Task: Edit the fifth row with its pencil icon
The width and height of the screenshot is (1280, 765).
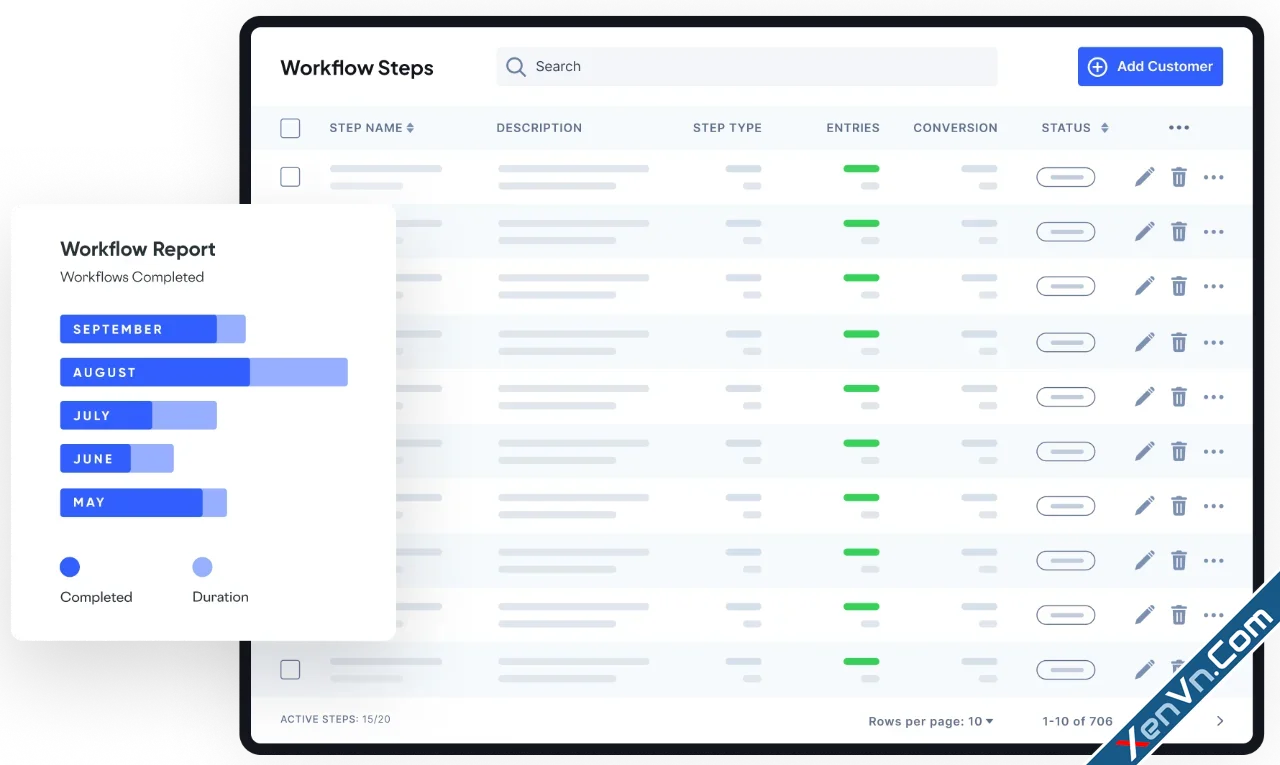Action: [x=1144, y=397]
